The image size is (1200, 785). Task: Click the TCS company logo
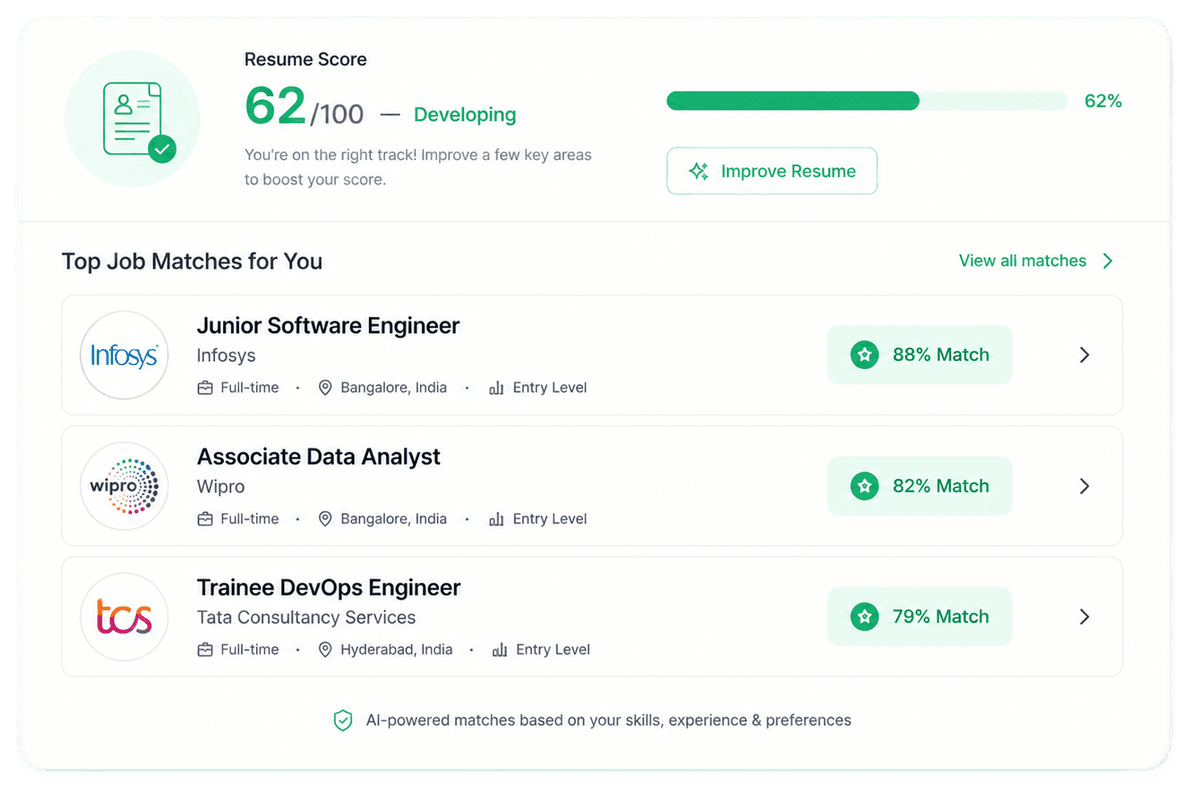(x=124, y=617)
